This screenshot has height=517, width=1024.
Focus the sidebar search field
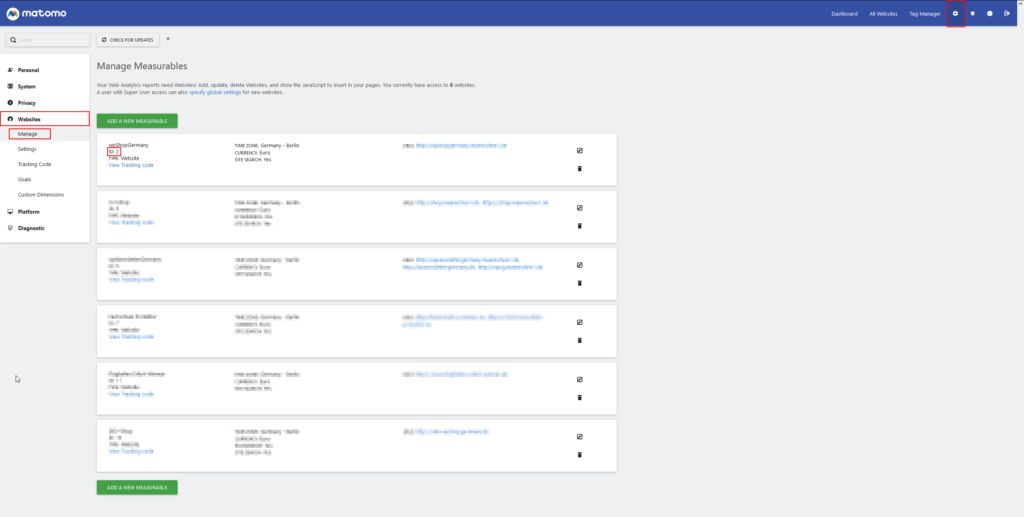tap(48, 40)
